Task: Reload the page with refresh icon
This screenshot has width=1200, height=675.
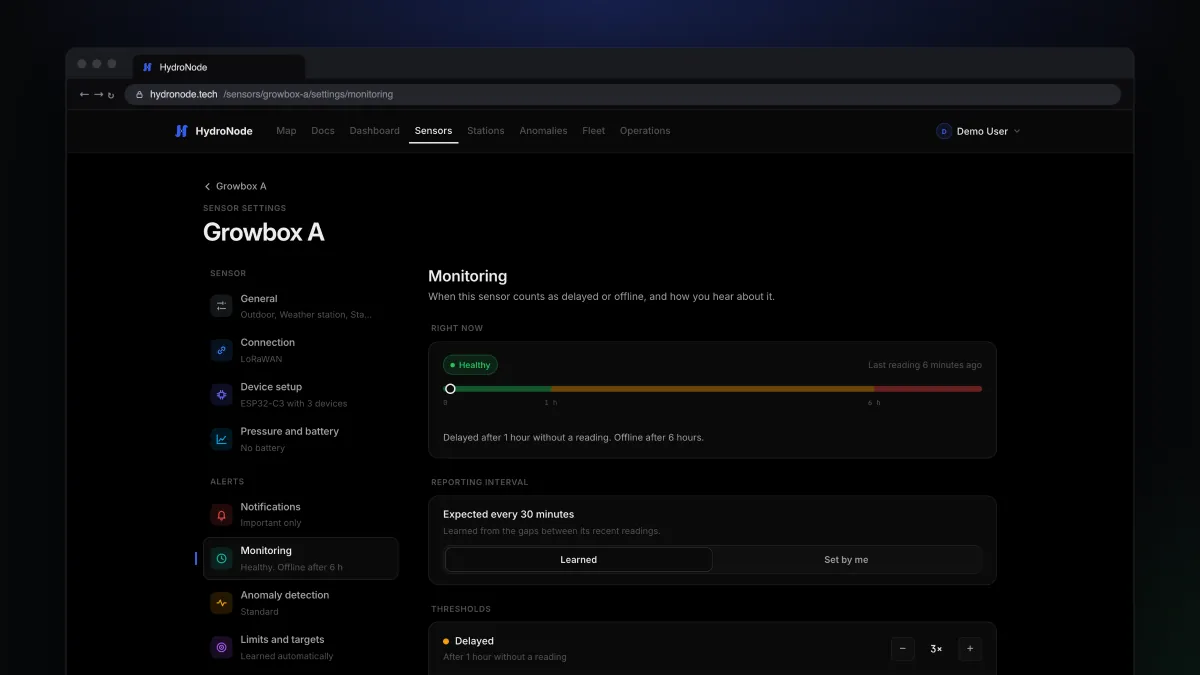Action: coord(111,95)
